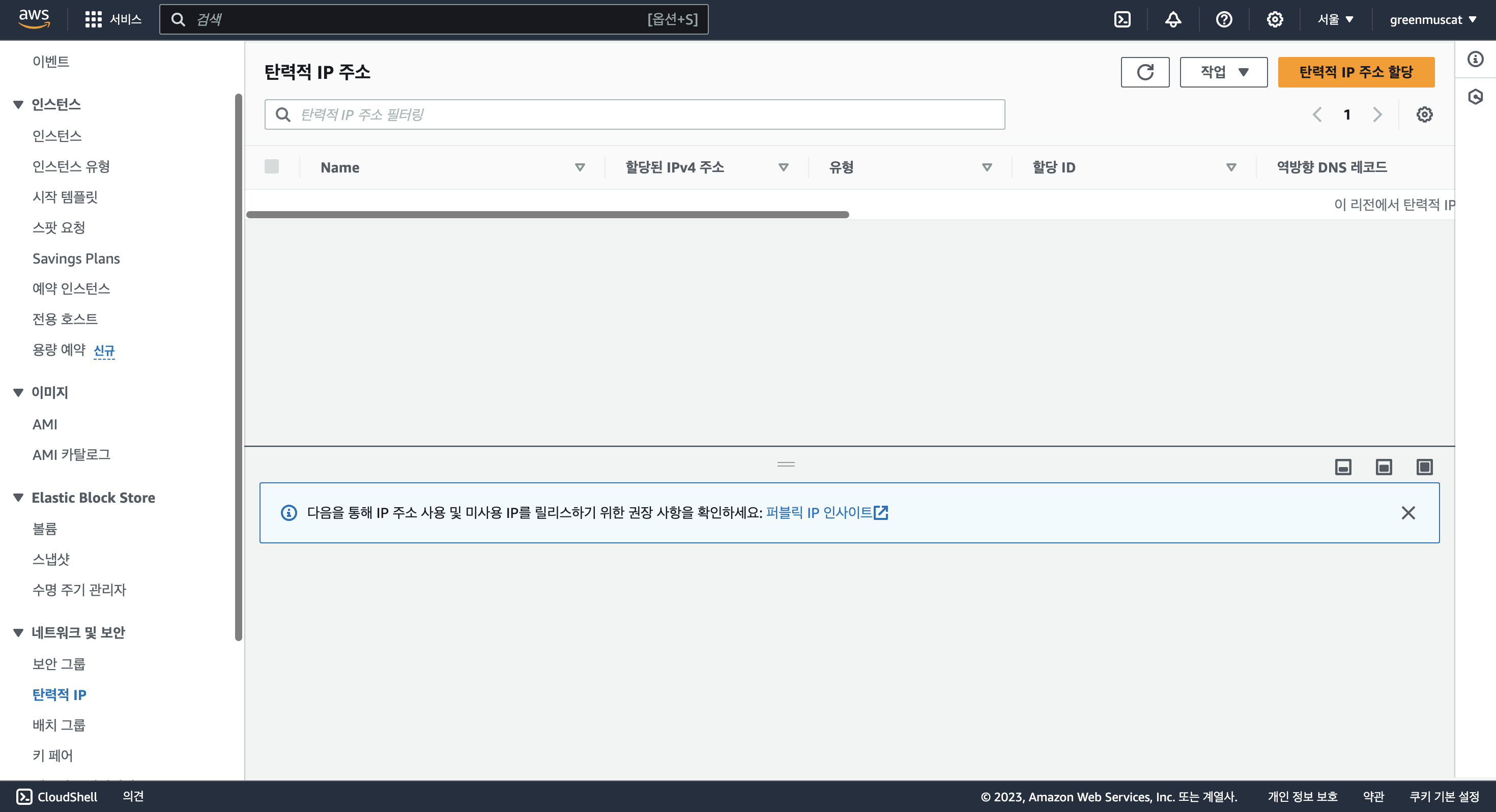The width and height of the screenshot is (1496, 812).
Task: Click the magnifier in the Elastic IP filter
Action: coord(283,114)
